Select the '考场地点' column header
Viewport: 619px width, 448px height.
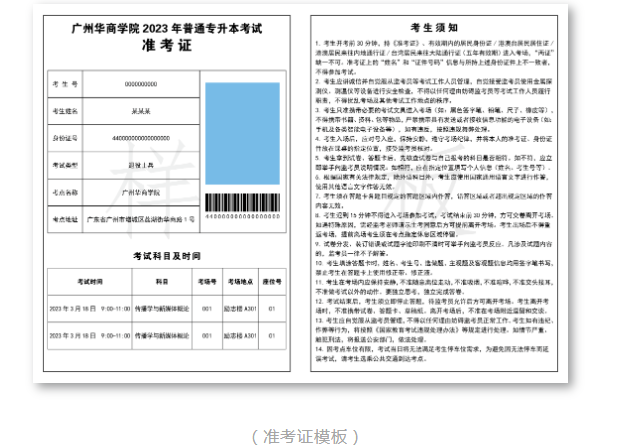(x=240, y=282)
